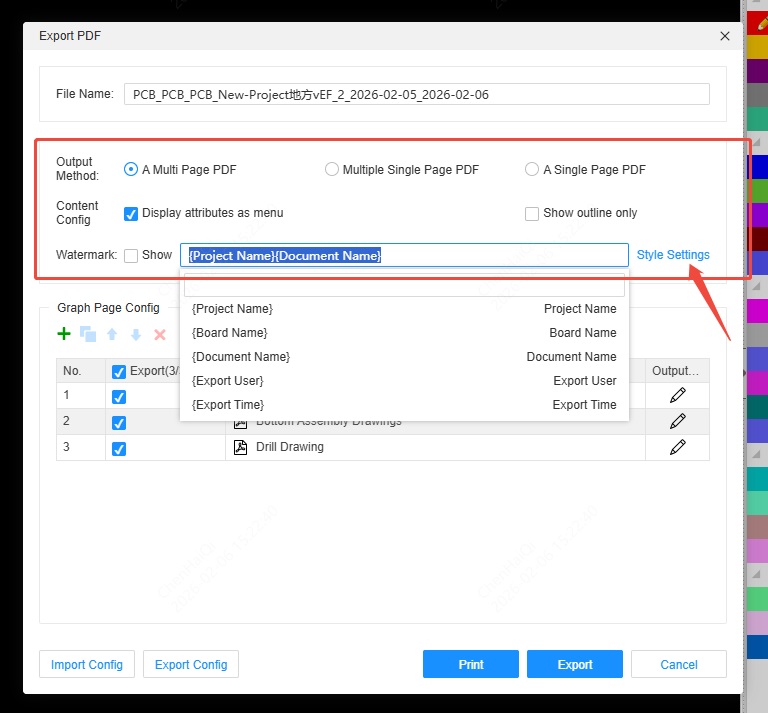The image size is (768, 713).
Task: Edit output settings for row 2
Action: pyautogui.click(x=677, y=421)
